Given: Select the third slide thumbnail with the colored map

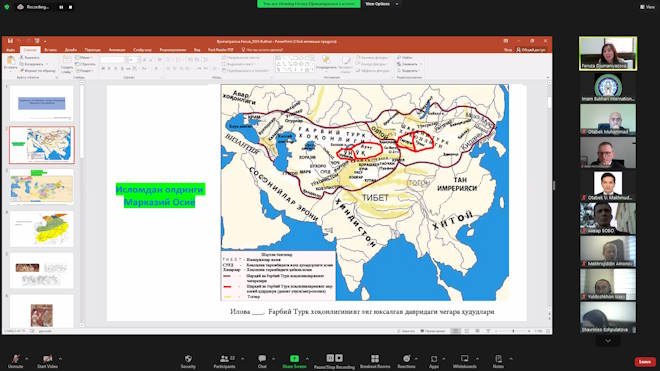Looking at the screenshot, I should tap(42, 187).
